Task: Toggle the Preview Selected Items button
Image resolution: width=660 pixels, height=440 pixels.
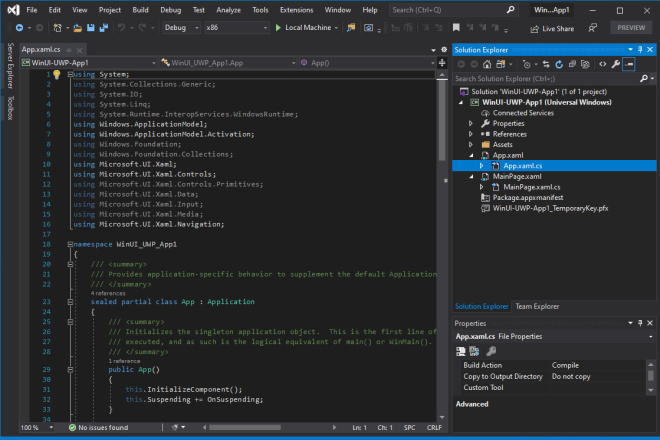Action: pyautogui.click(x=629, y=64)
